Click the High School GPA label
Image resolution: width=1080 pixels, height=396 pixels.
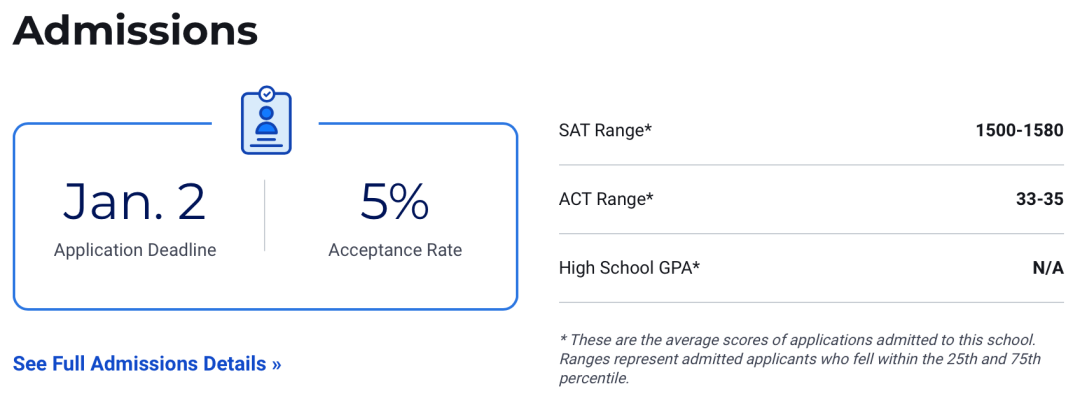click(630, 268)
